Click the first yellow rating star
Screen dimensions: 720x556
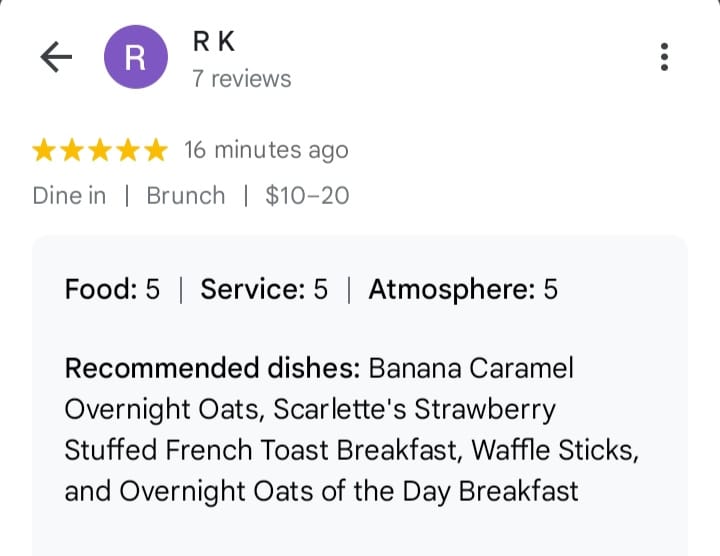coord(45,151)
